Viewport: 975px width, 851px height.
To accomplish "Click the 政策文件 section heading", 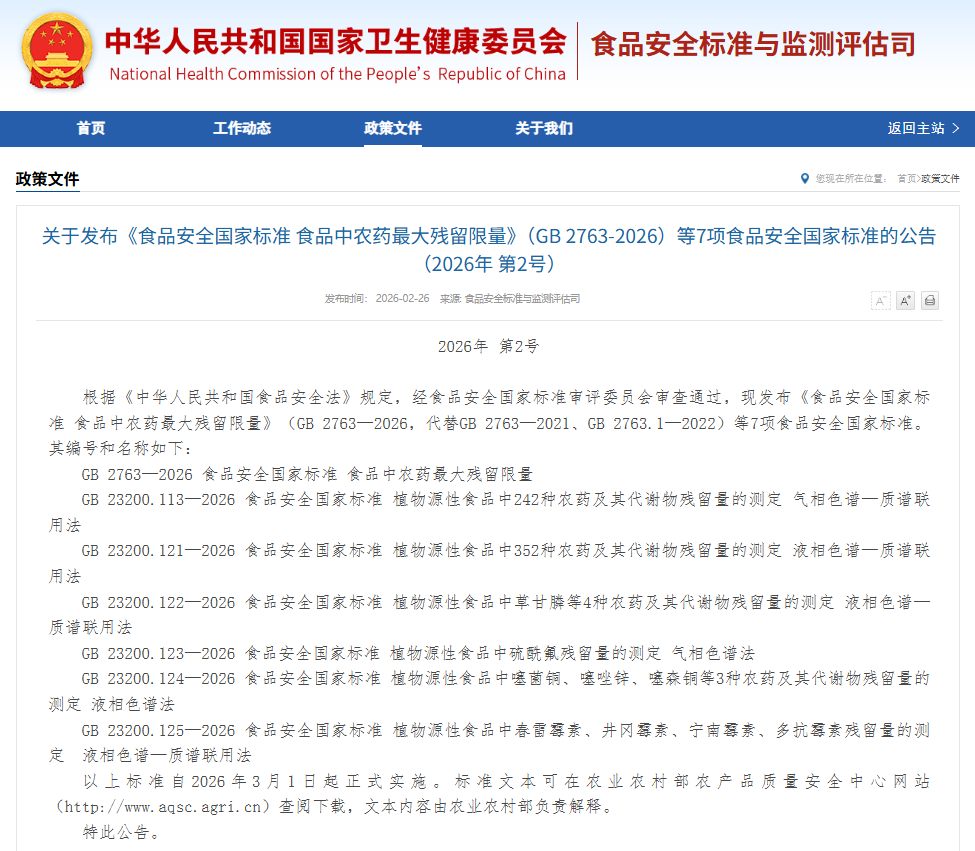I will click(47, 179).
